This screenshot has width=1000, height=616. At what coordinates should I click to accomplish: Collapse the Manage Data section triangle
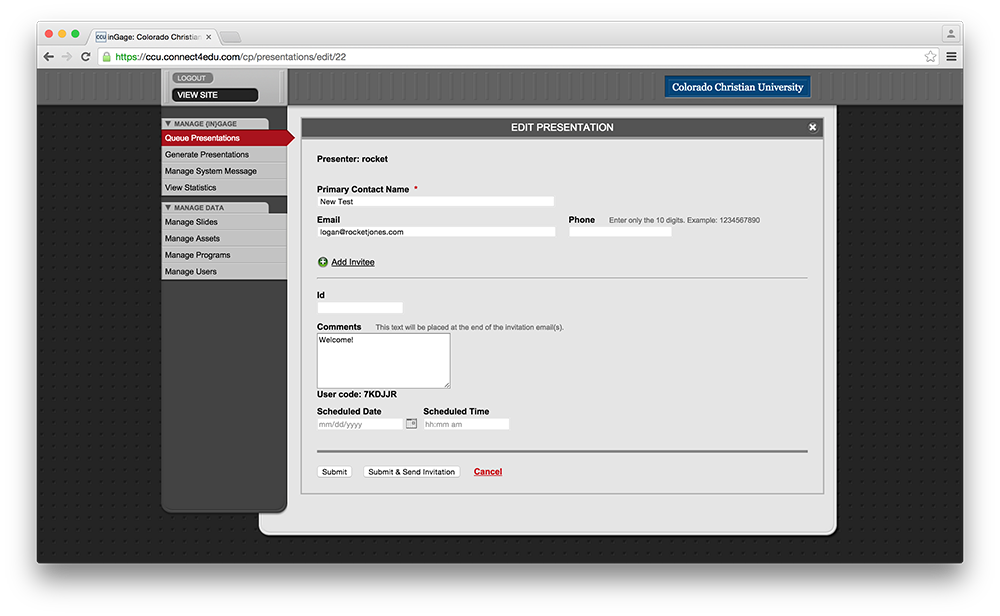[168, 208]
